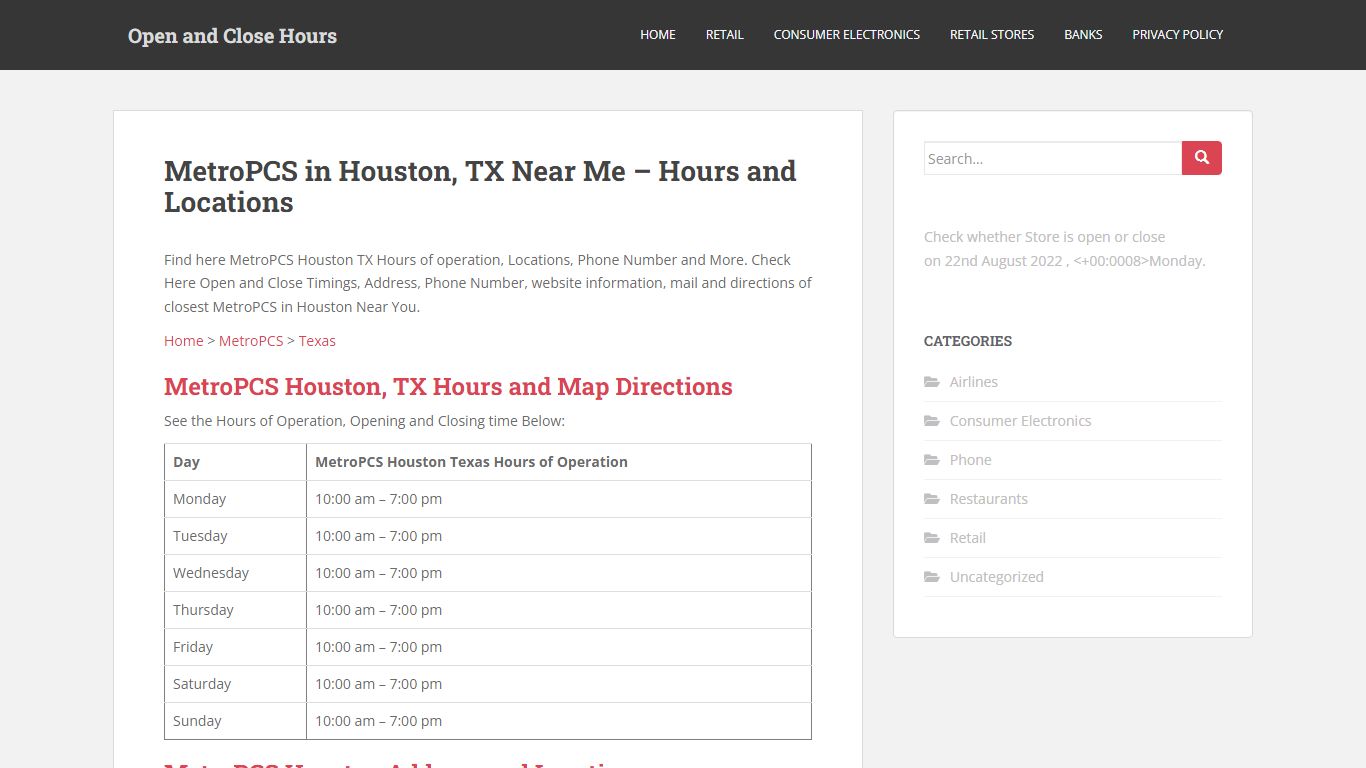Select the Sunday cell in hours table
The image size is (1366, 768).
236,721
